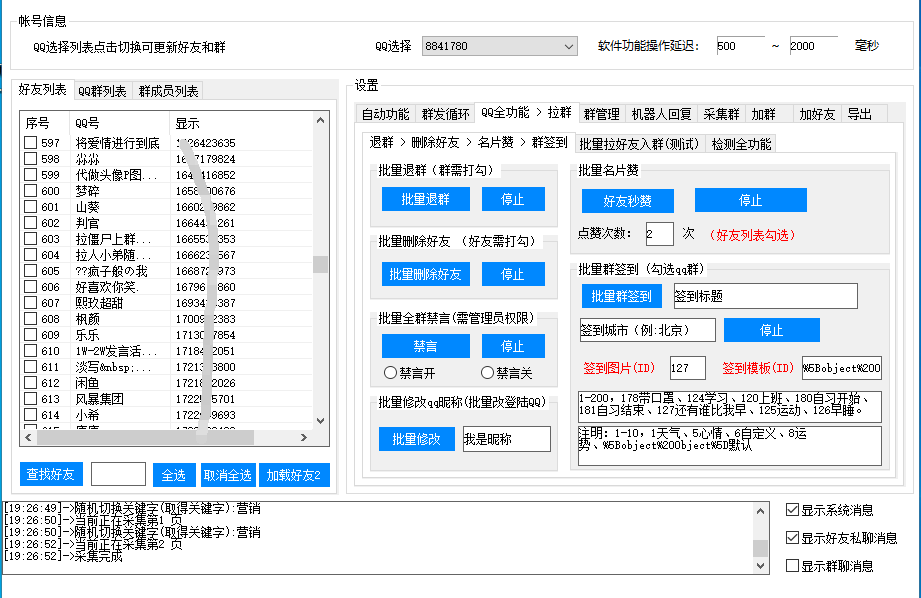Click the 显示 column header
This screenshot has width=921, height=598.
point(241,123)
